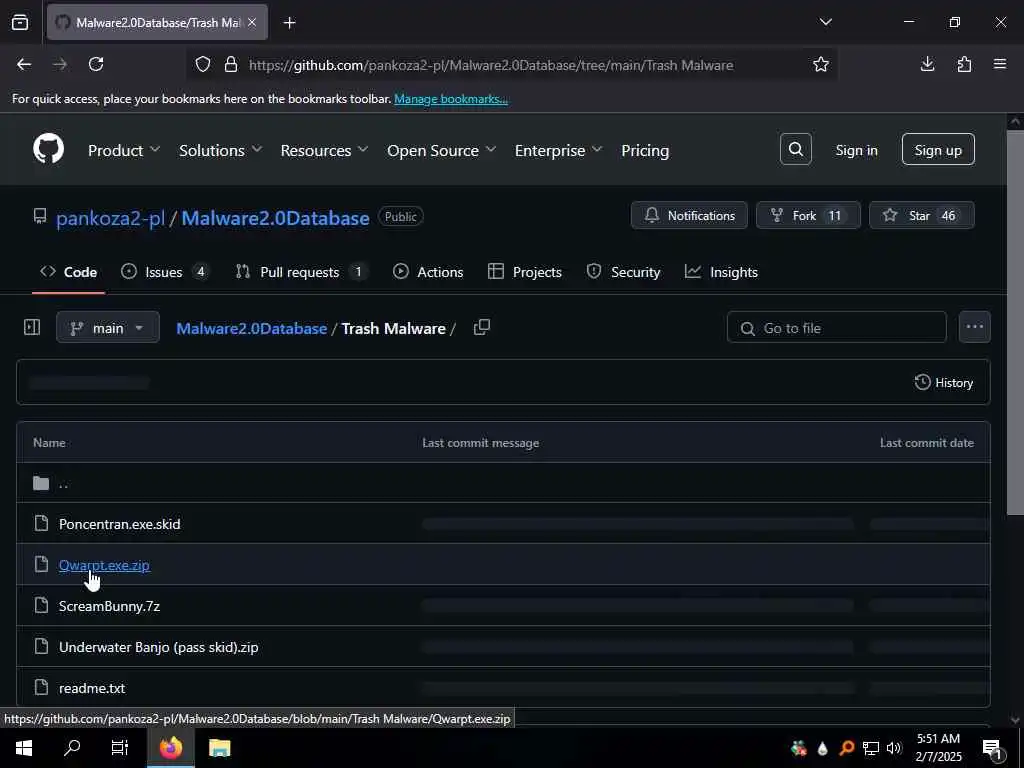Open the Malware2.0Database repository title link
The width and height of the screenshot is (1024, 768).
[275, 217]
